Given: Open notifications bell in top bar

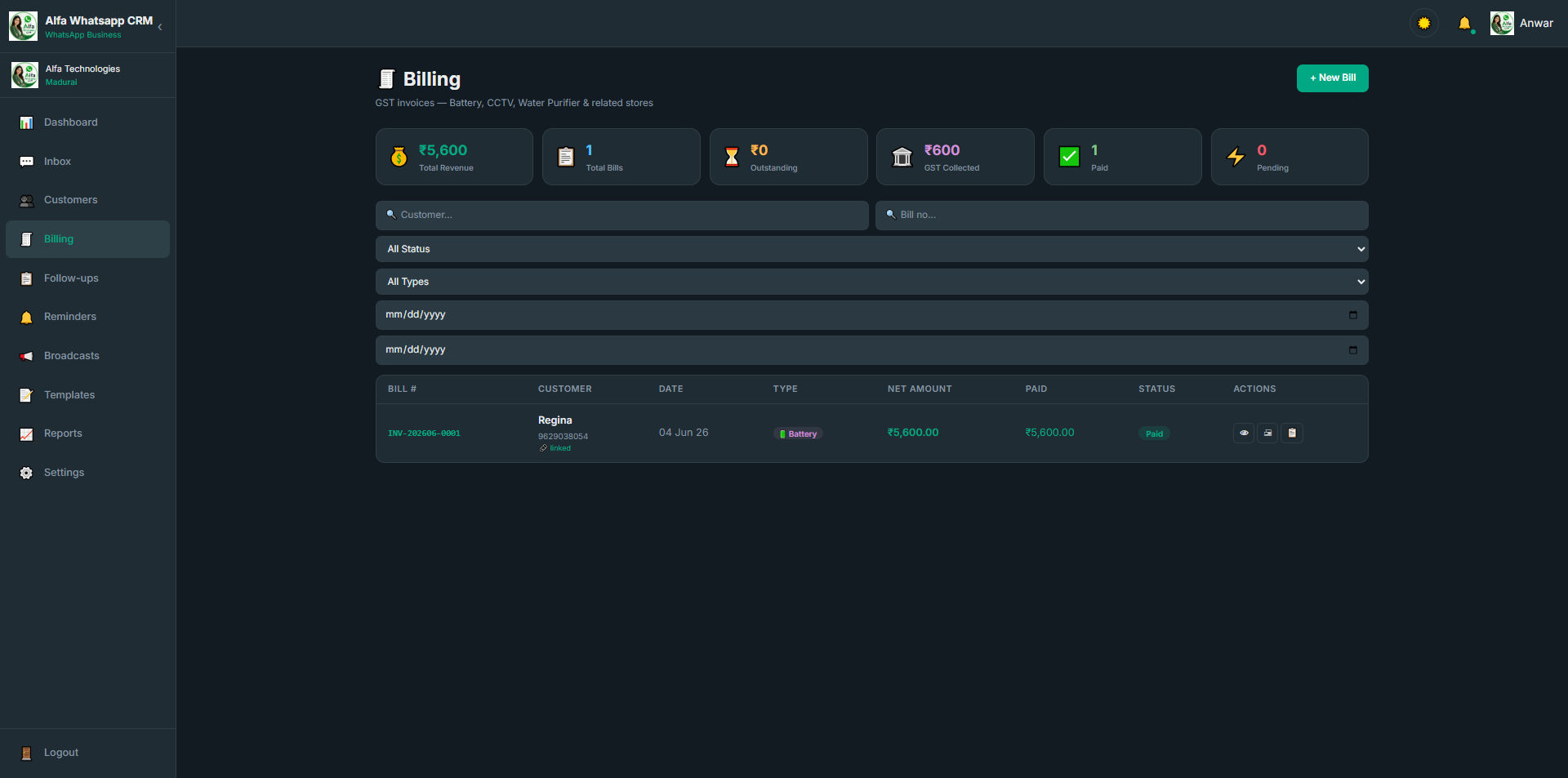Looking at the screenshot, I should click(x=1465, y=24).
